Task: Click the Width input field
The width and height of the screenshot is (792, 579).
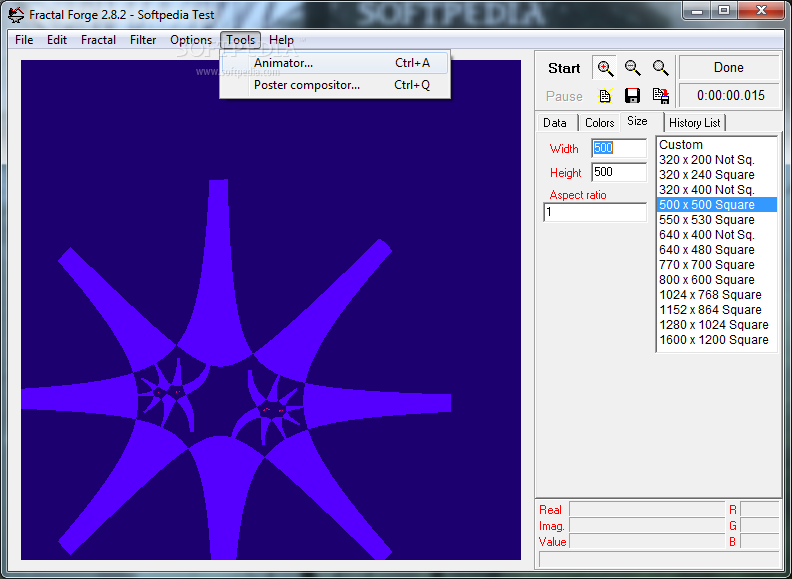Action: pyautogui.click(x=619, y=148)
